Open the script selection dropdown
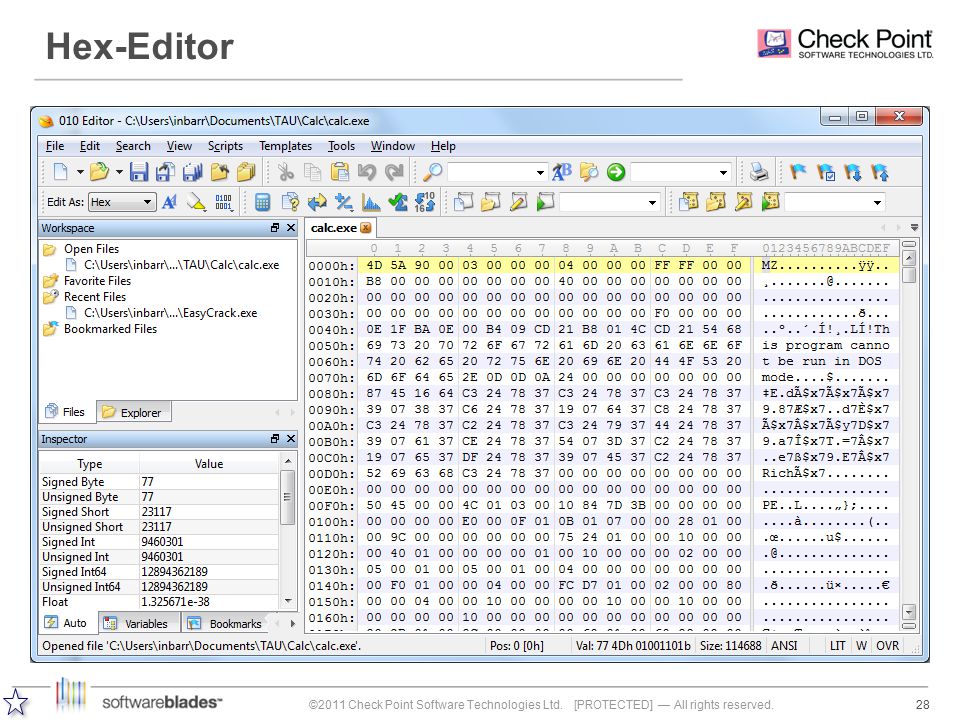The image size is (960, 720). pos(653,202)
